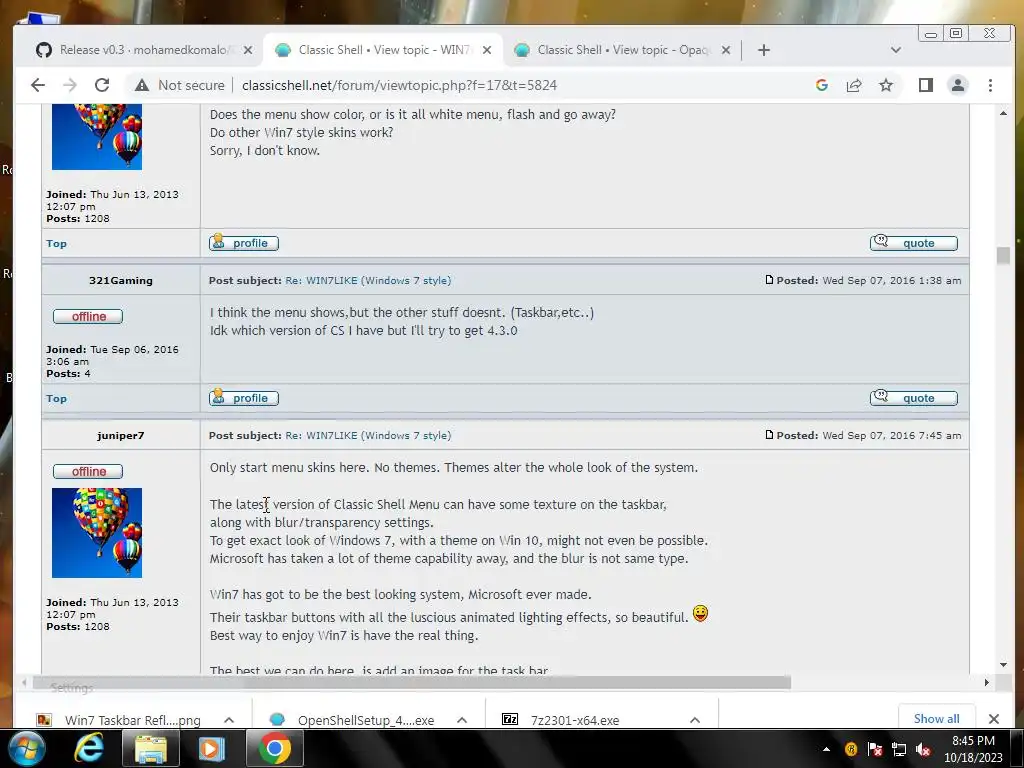1024x768 pixels.
Task: Click the juniper7 username heading
Action: pyautogui.click(x=121, y=435)
